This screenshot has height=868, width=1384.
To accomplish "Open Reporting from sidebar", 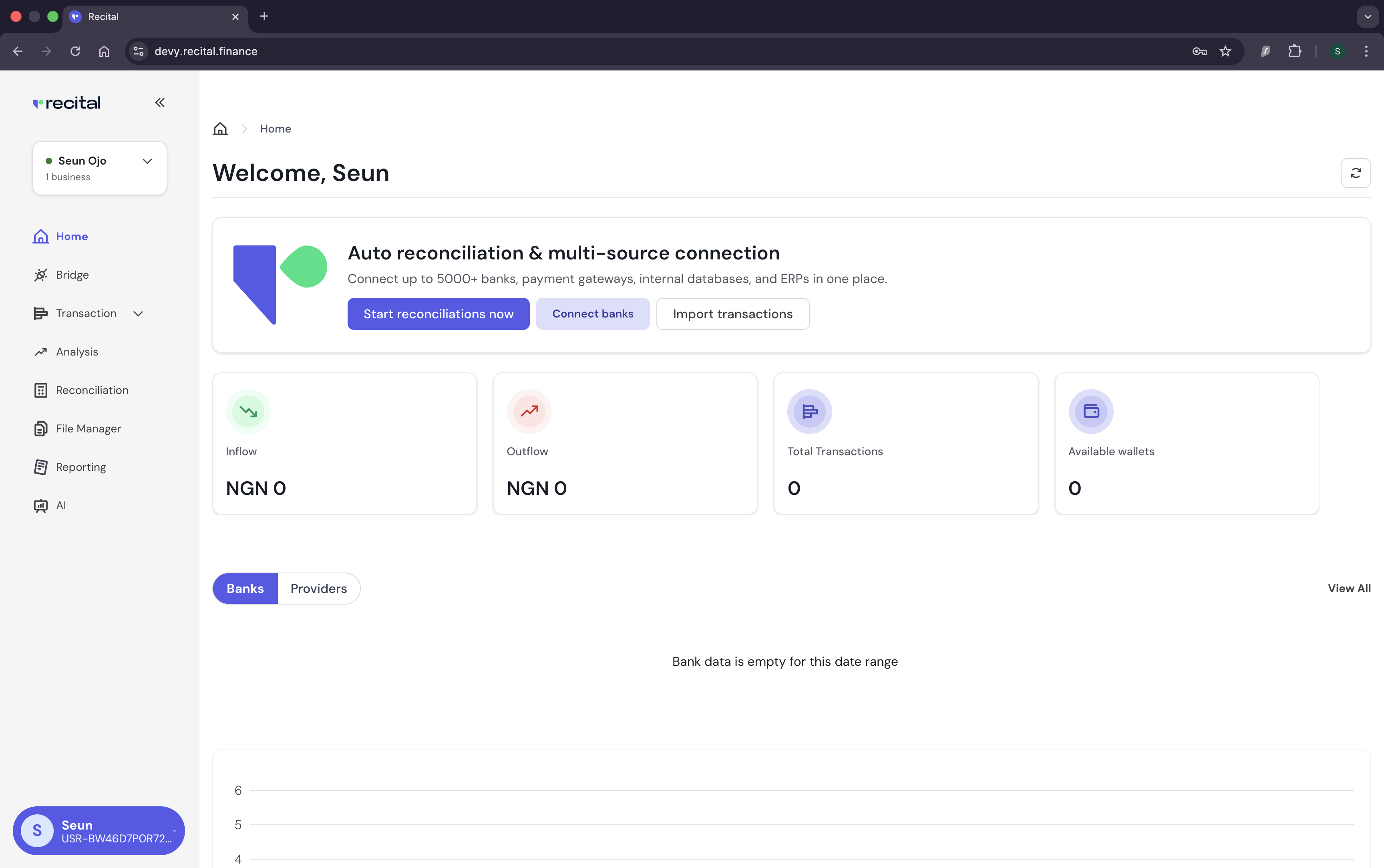I will pyautogui.click(x=80, y=467).
